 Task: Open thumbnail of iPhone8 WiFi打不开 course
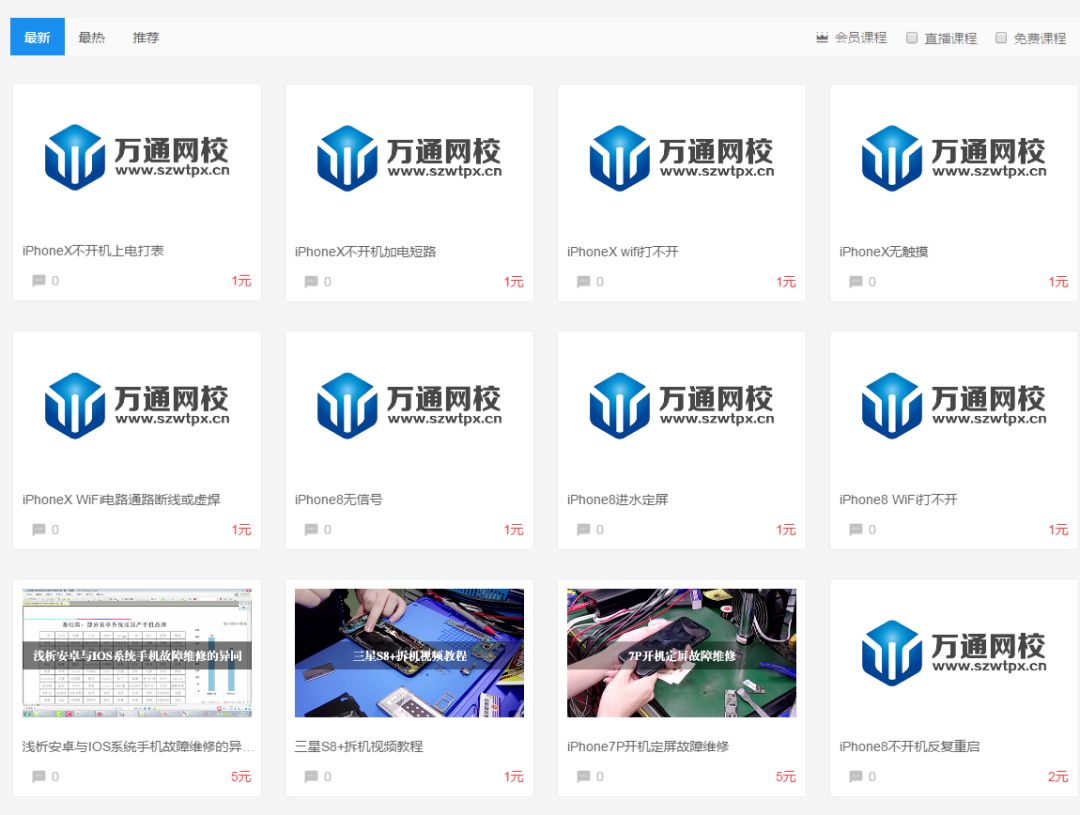click(954, 406)
